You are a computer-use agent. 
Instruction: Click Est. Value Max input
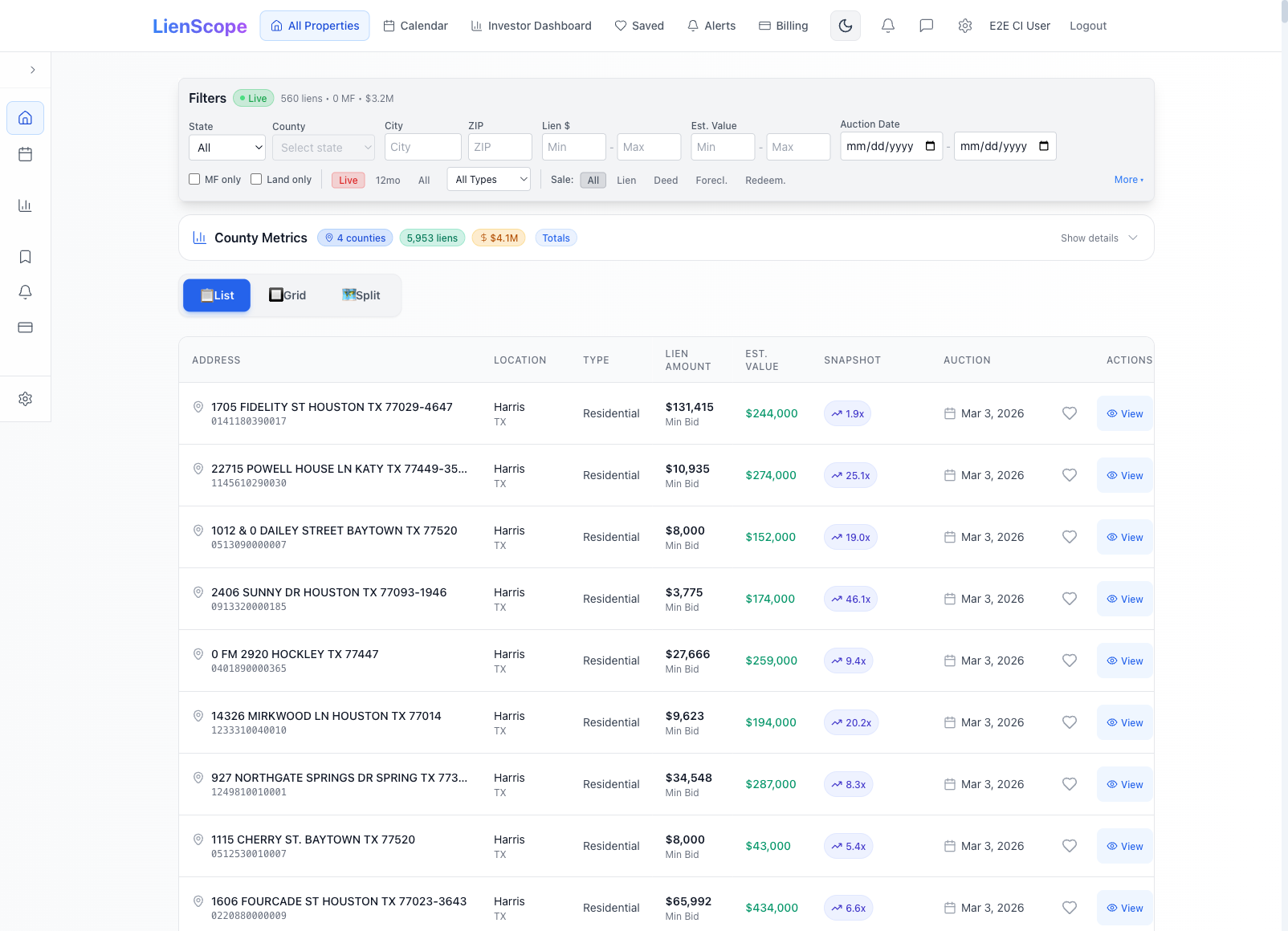coord(798,147)
